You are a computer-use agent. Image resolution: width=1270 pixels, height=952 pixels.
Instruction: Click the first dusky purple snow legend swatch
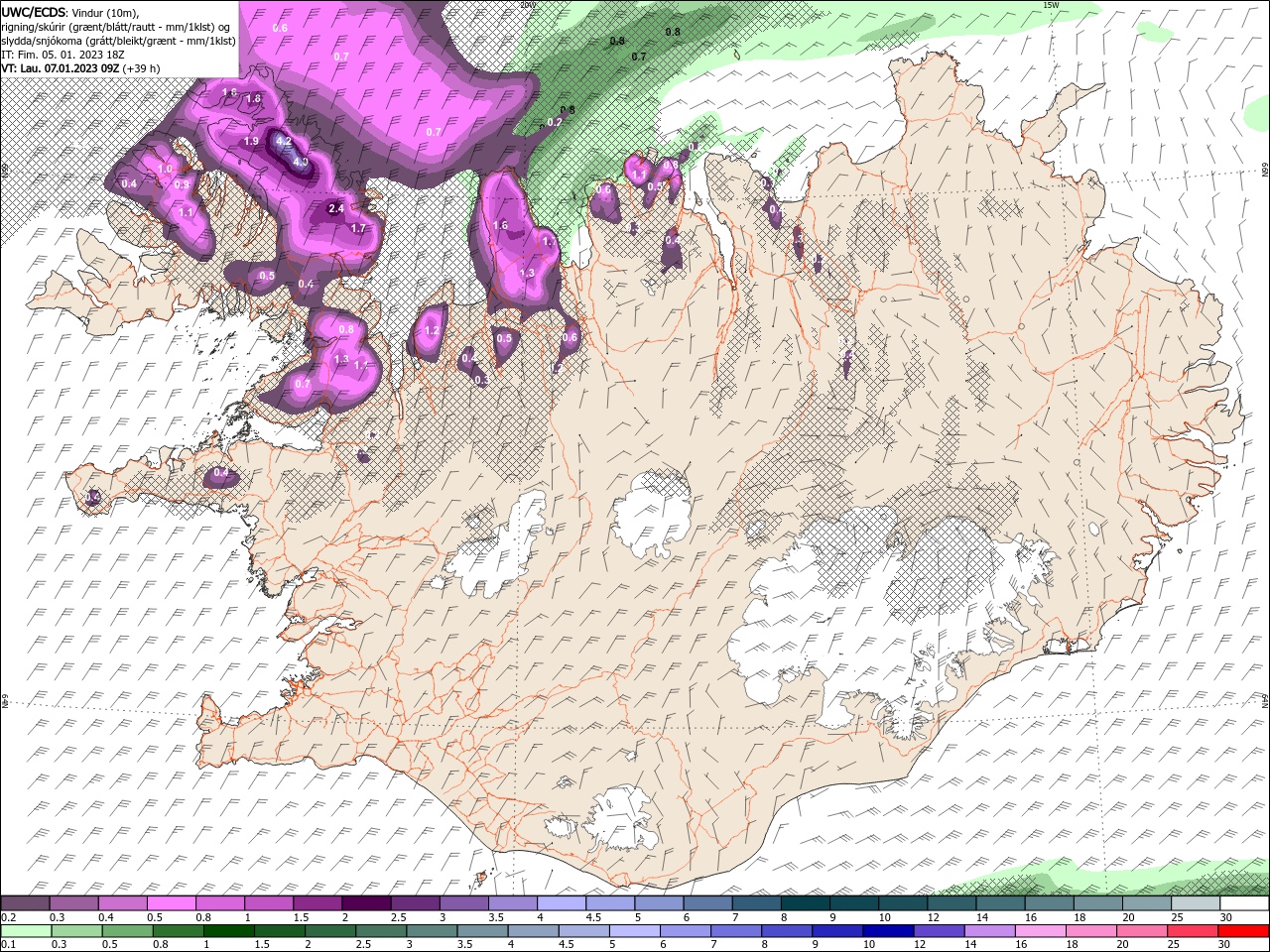pos(25,903)
